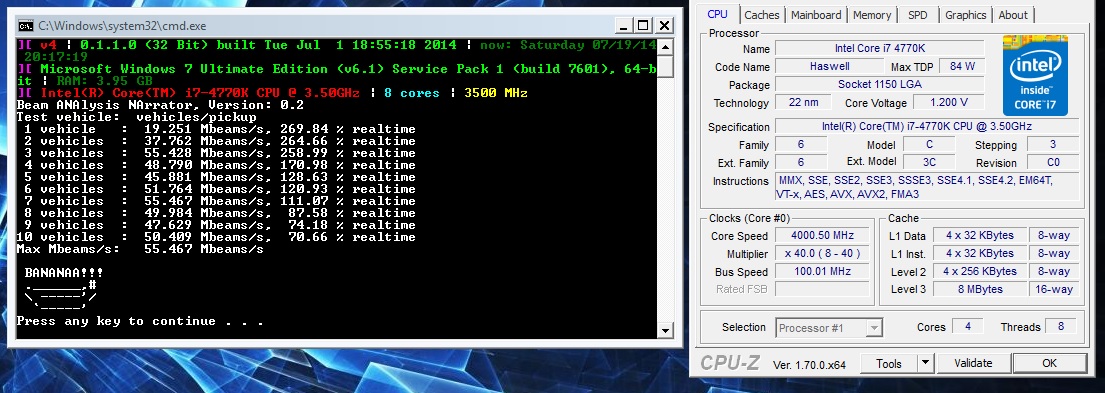This screenshot has width=1105, height=393.
Task: Click the cmd.exe window title bar text
Action: coord(122,26)
